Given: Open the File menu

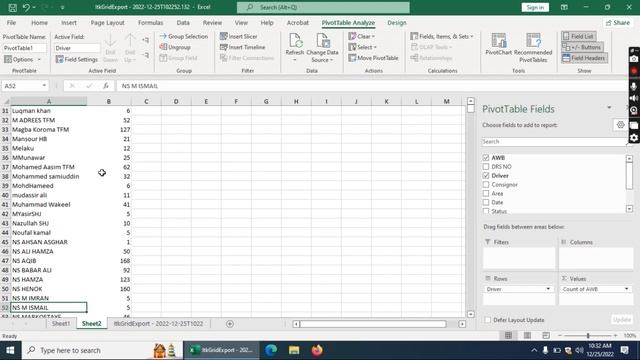Looking at the screenshot, I should [11, 23].
